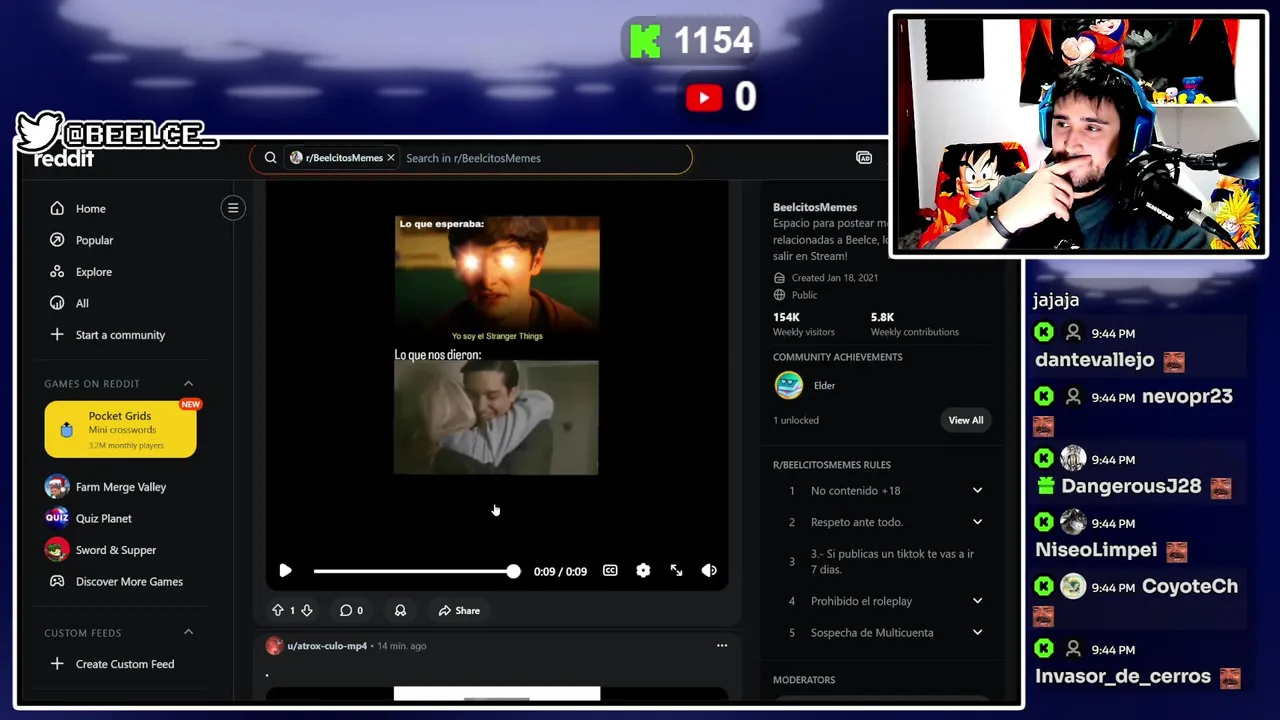Open Farm Merge Valley game
The height and width of the screenshot is (720, 1280).
tap(120, 487)
